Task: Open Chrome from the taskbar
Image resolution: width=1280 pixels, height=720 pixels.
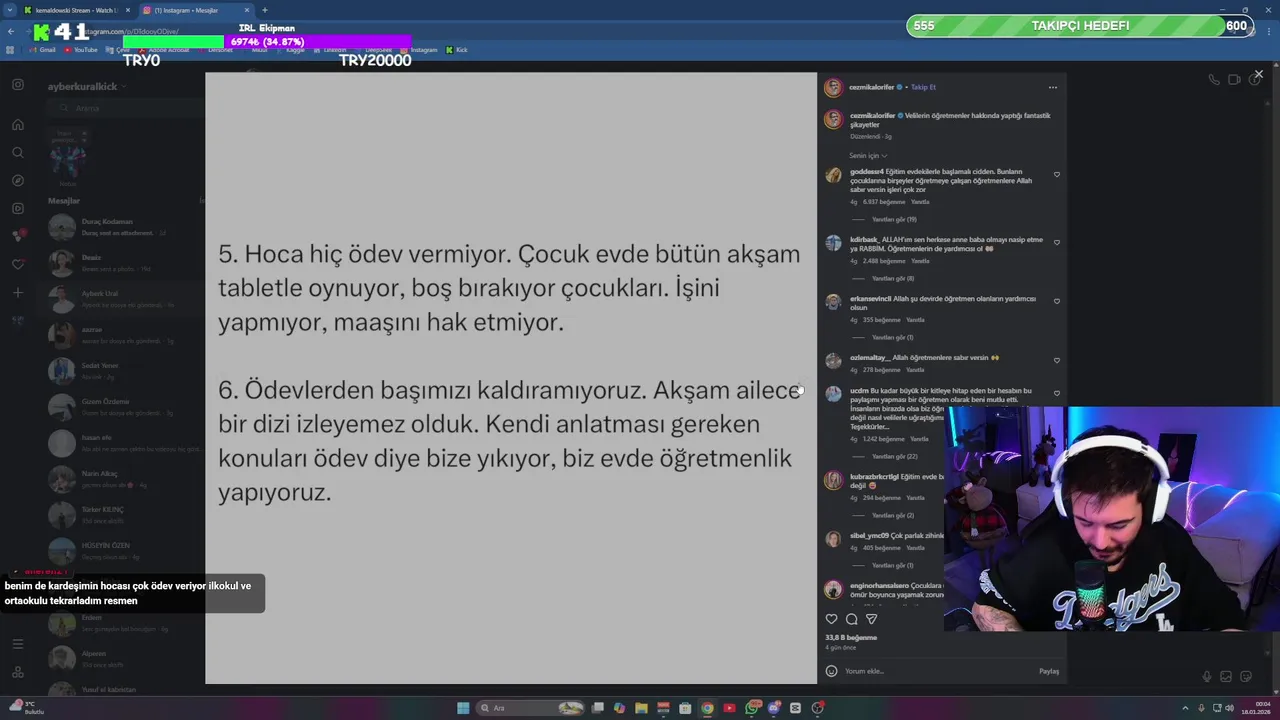Action: 707,708
